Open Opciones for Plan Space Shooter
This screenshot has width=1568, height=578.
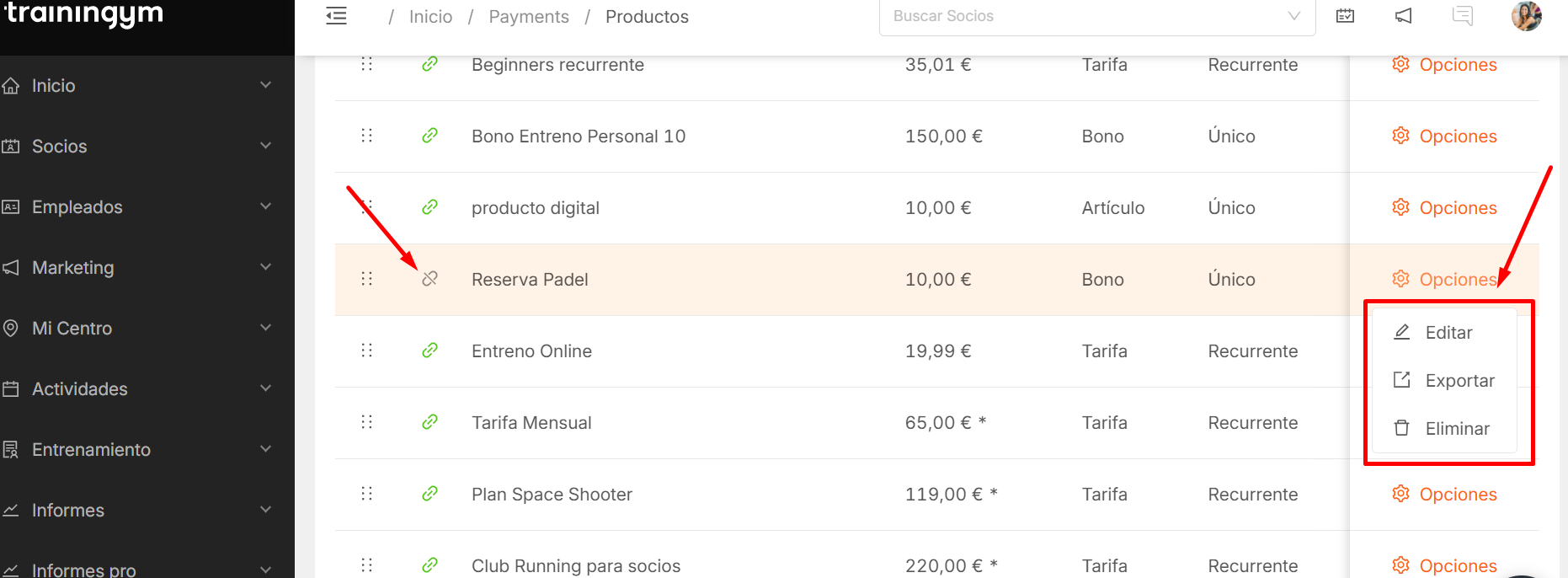click(x=1445, y=495)
